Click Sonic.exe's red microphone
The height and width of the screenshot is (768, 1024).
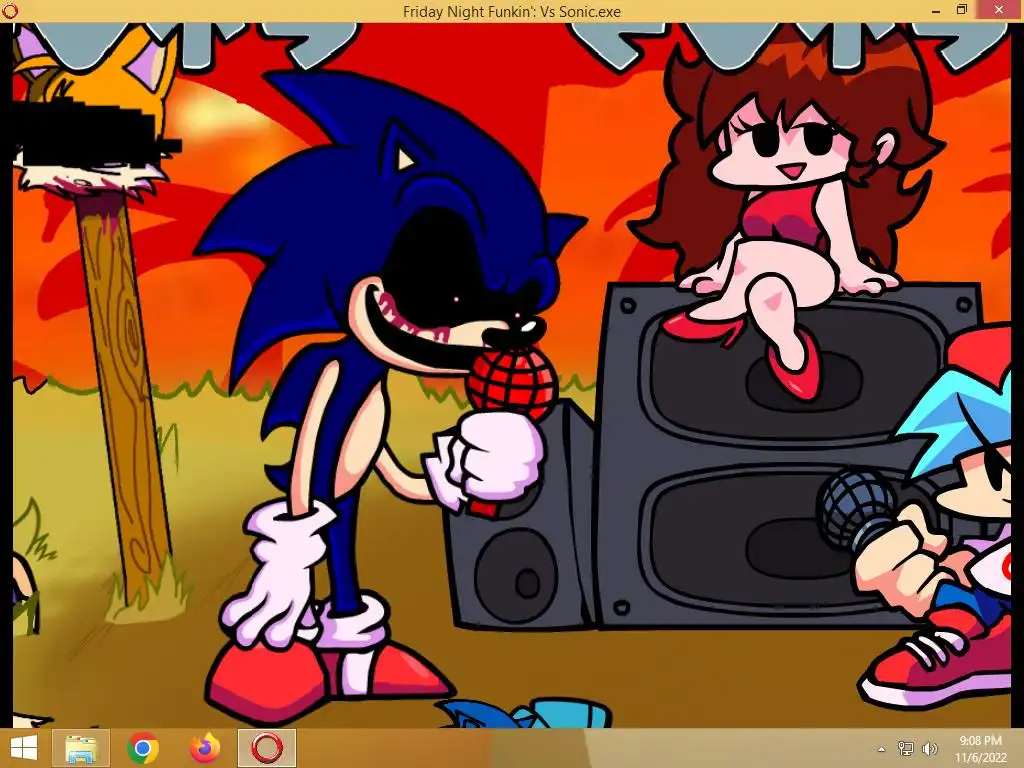511,385
